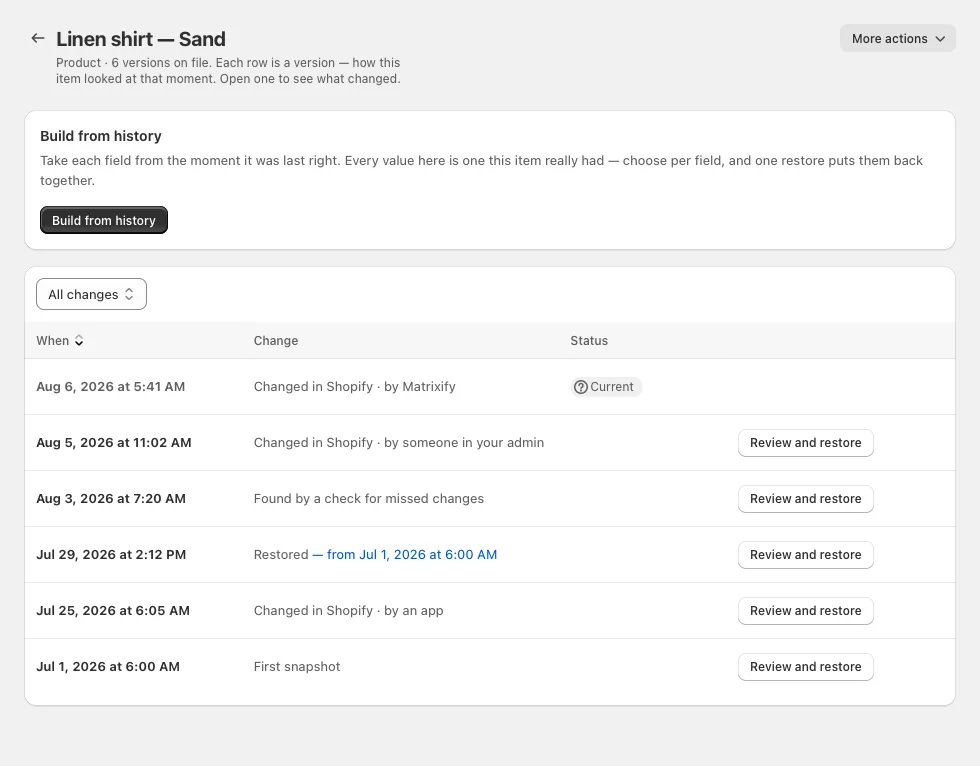Follow the 'from Jul 1, 2026 at 6:00 AM' link
This screenshot has width=980, height=766.
(404, 555)
